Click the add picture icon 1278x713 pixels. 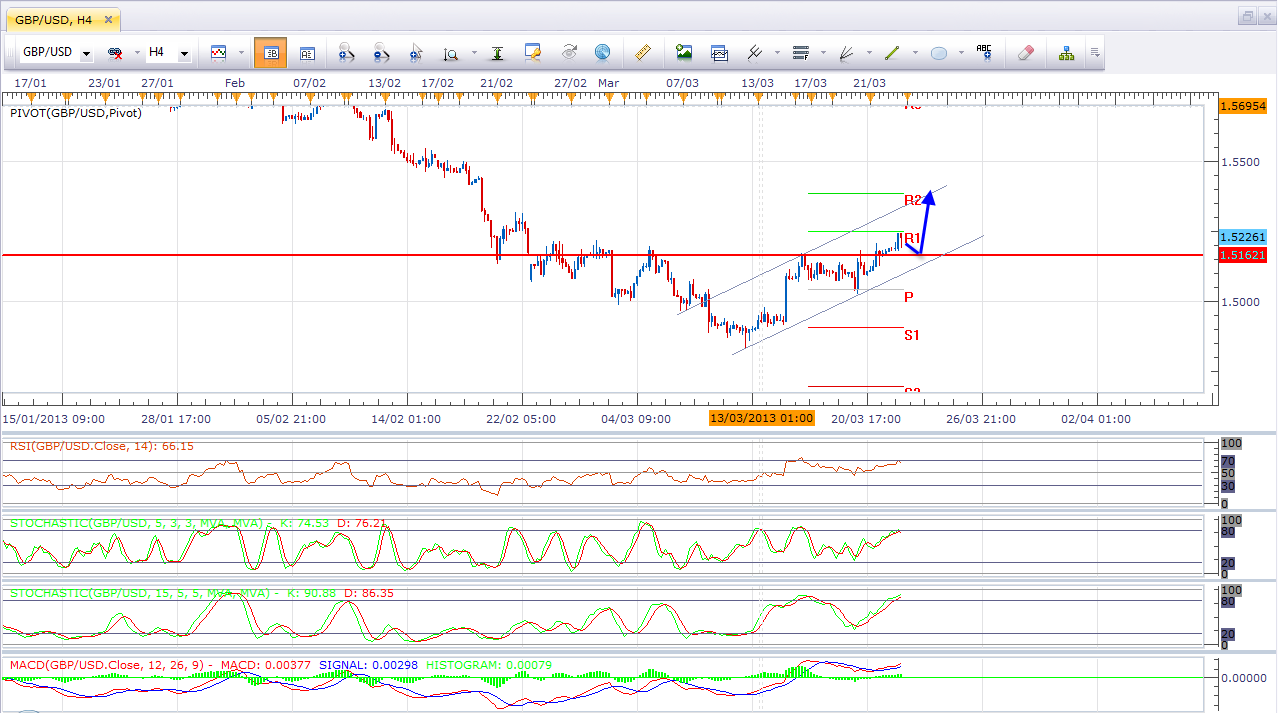point(684,52)
